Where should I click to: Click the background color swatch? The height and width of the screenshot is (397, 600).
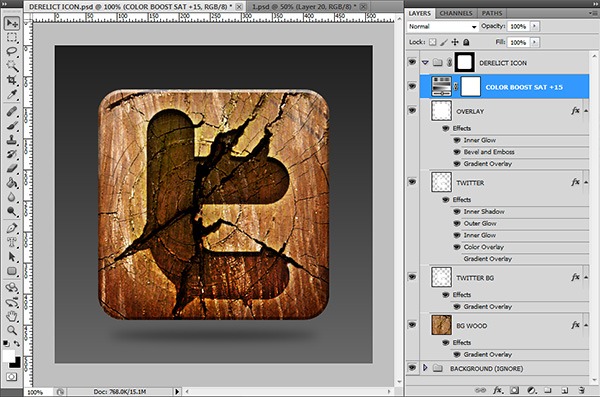(16, 363)
